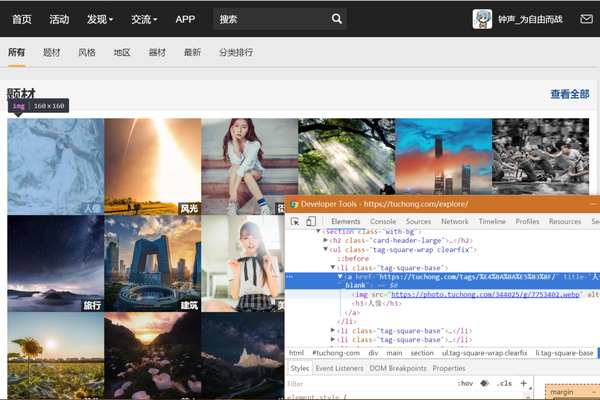Expand the third li tag-square-base node
The height and width of the screenshot is (400, 600).
pyautogui.click(x=333, y=340)
